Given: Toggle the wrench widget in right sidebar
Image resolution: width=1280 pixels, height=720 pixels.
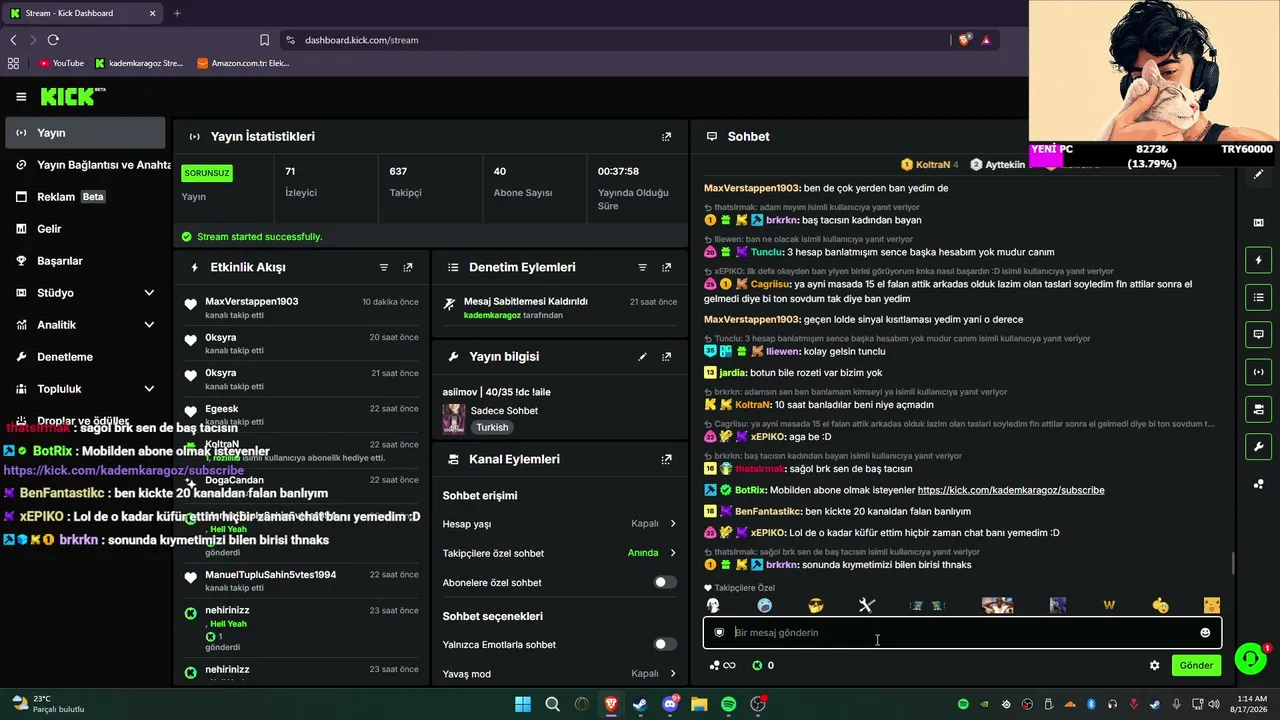Looking at the screenshot, I should [1258, 446].
